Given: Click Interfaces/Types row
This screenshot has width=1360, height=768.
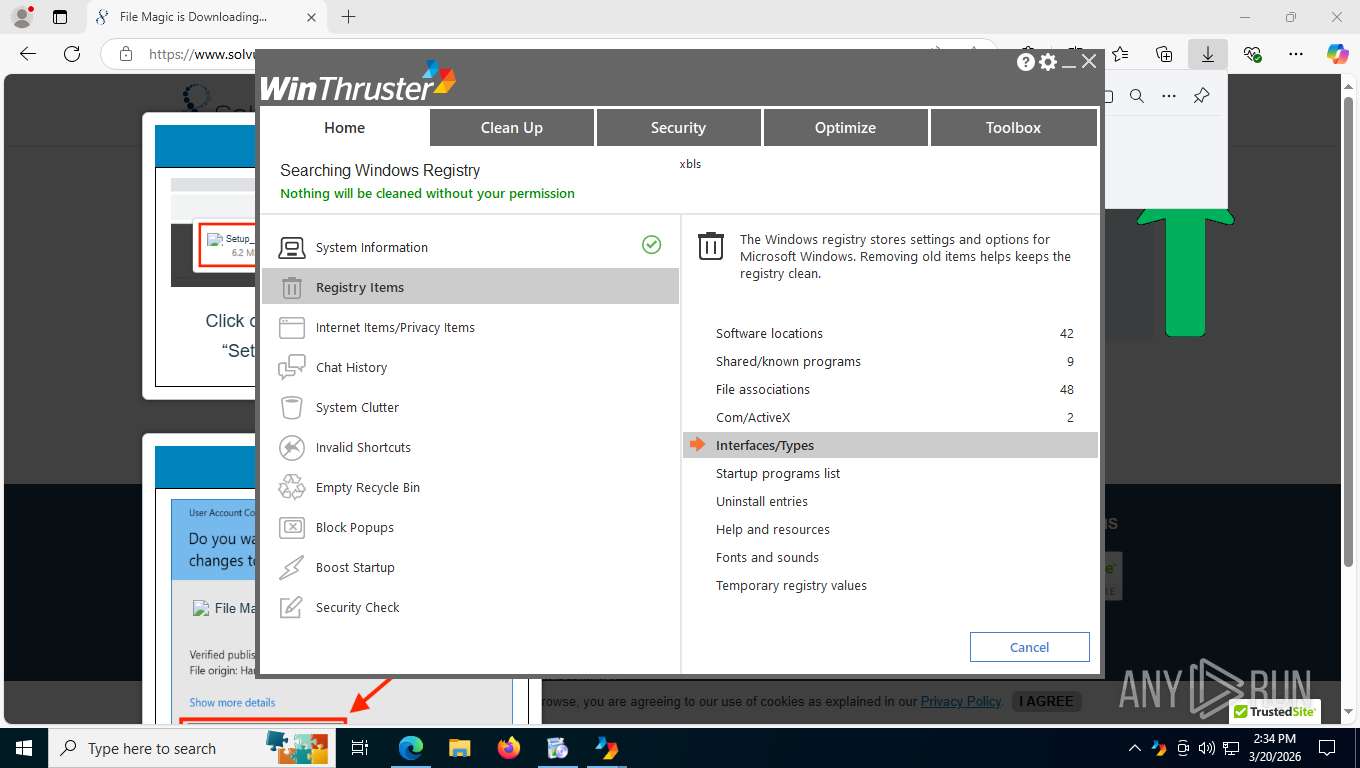Looking at the screenshot, I should point(890,445).
